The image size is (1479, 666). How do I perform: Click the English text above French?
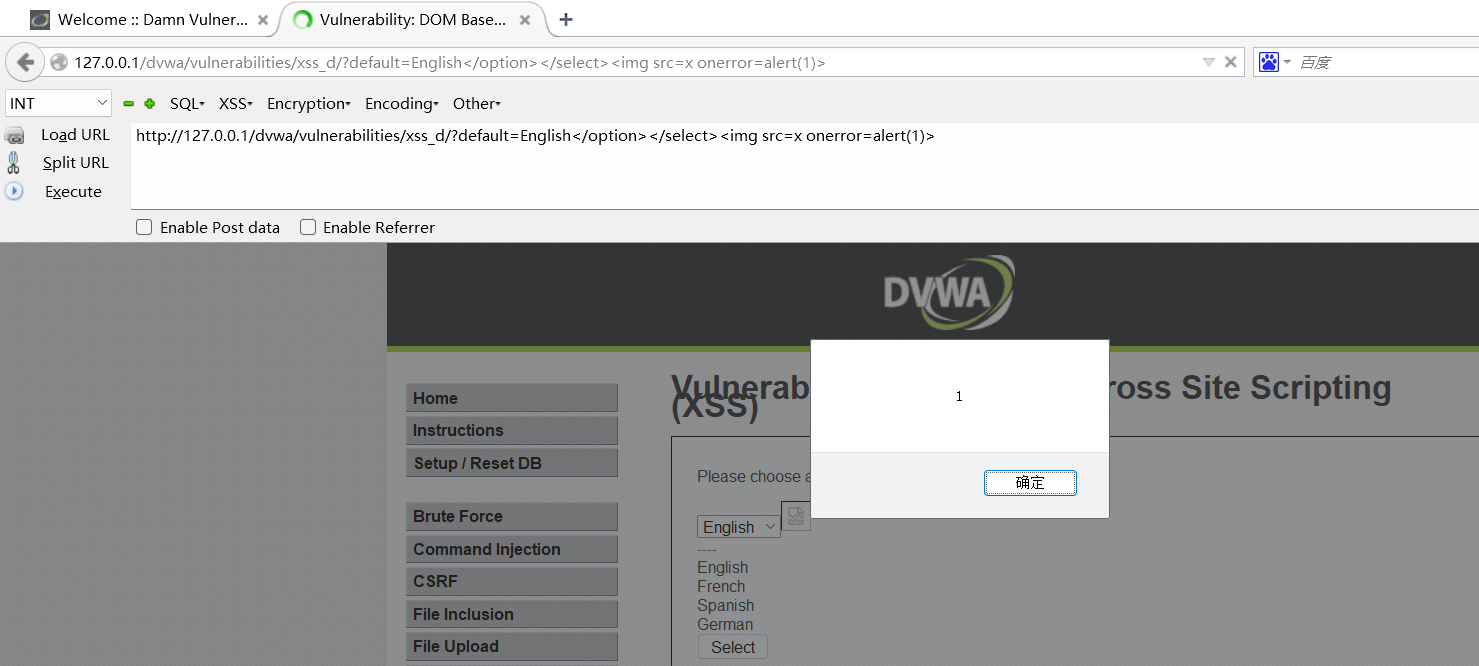click(723, 568)
